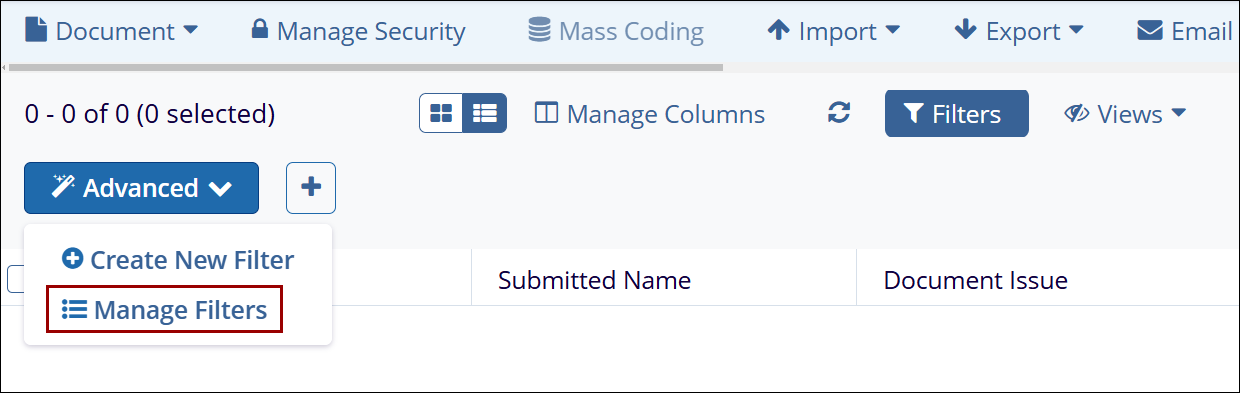Open the Import dropdown
Screen dimensions: 1240x393
coord(833,31)
